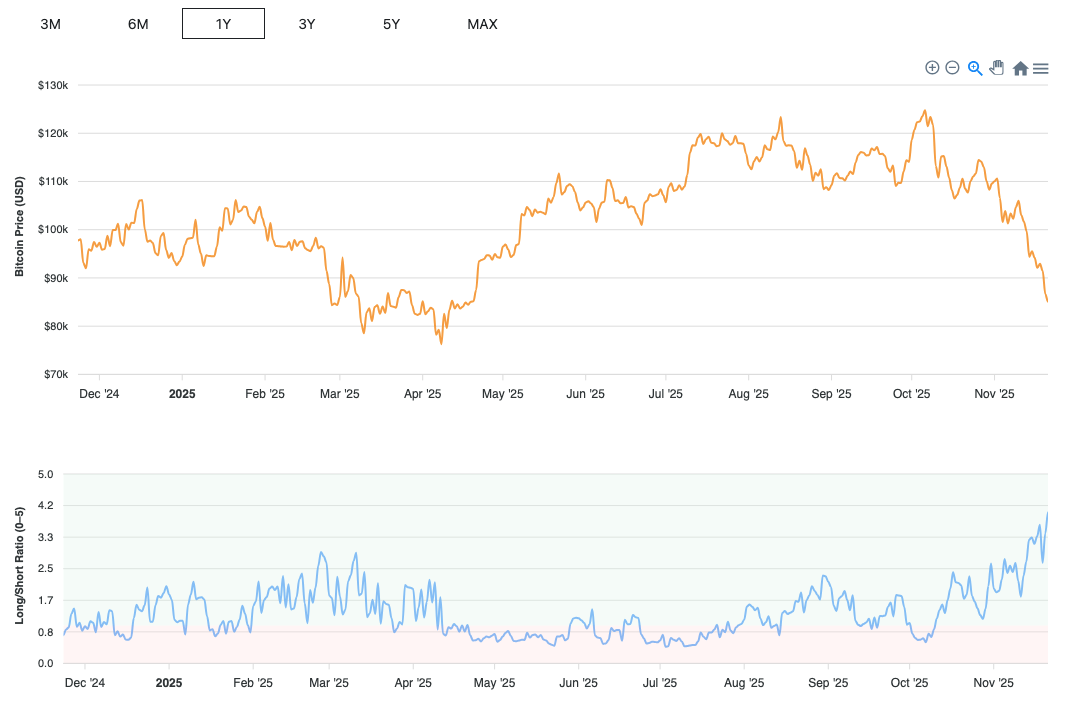Toggle the 1Y time range selection
1067x706 pixels.
222,23
